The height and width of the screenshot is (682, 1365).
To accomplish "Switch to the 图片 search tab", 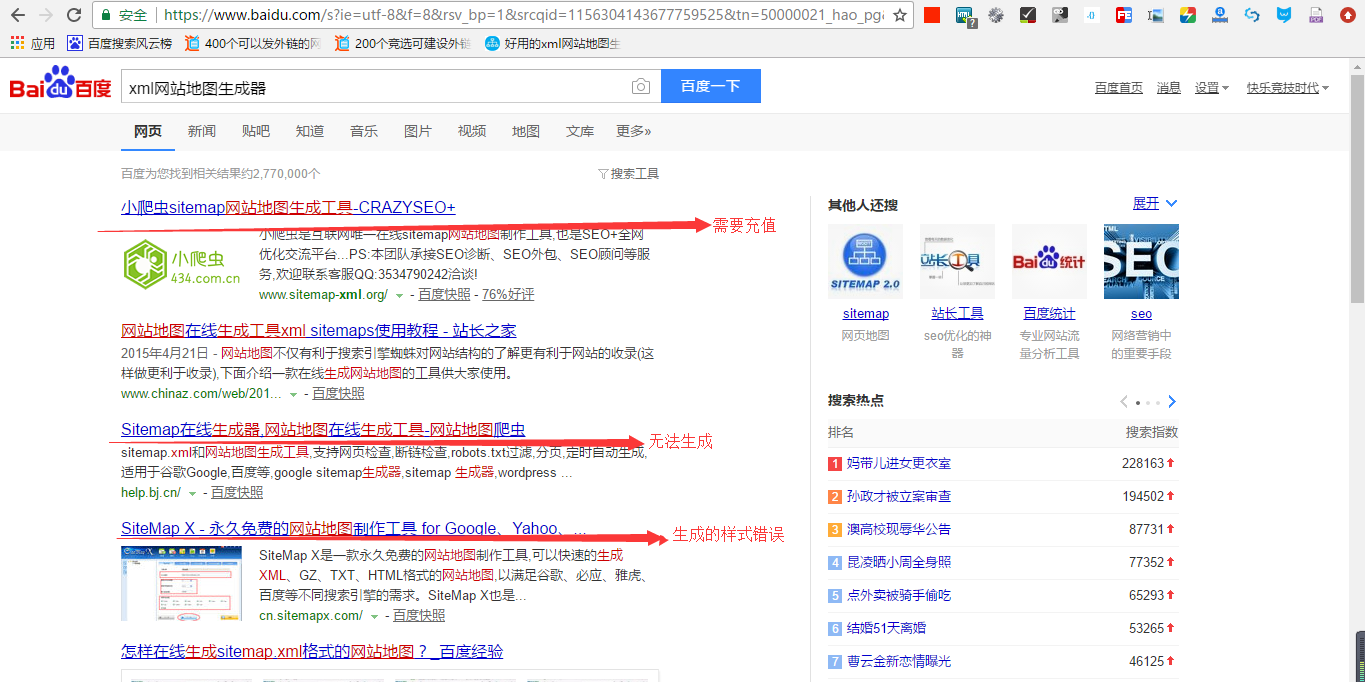I will pos(417,130).
